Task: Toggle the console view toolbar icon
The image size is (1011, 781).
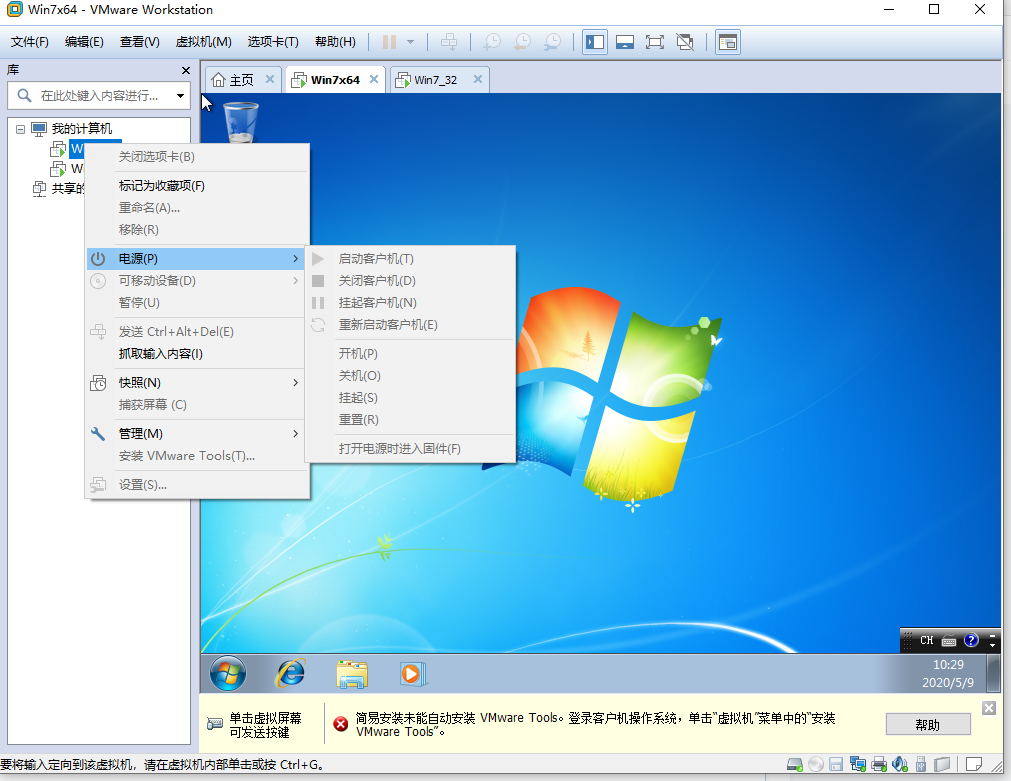Action: click(x=727, y=43)
